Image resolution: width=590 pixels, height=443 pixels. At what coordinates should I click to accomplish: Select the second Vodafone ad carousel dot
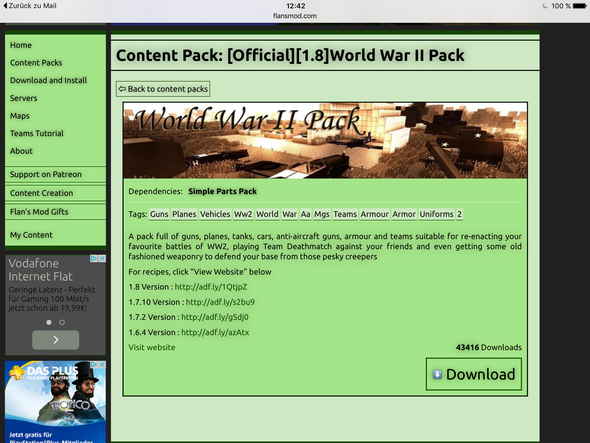coord(62,323)
